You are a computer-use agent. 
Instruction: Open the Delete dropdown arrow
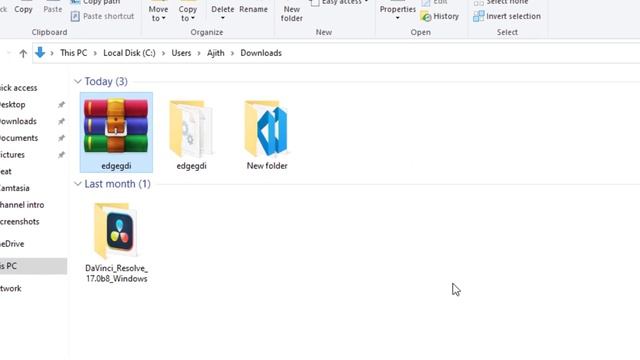tap(223, 18)
